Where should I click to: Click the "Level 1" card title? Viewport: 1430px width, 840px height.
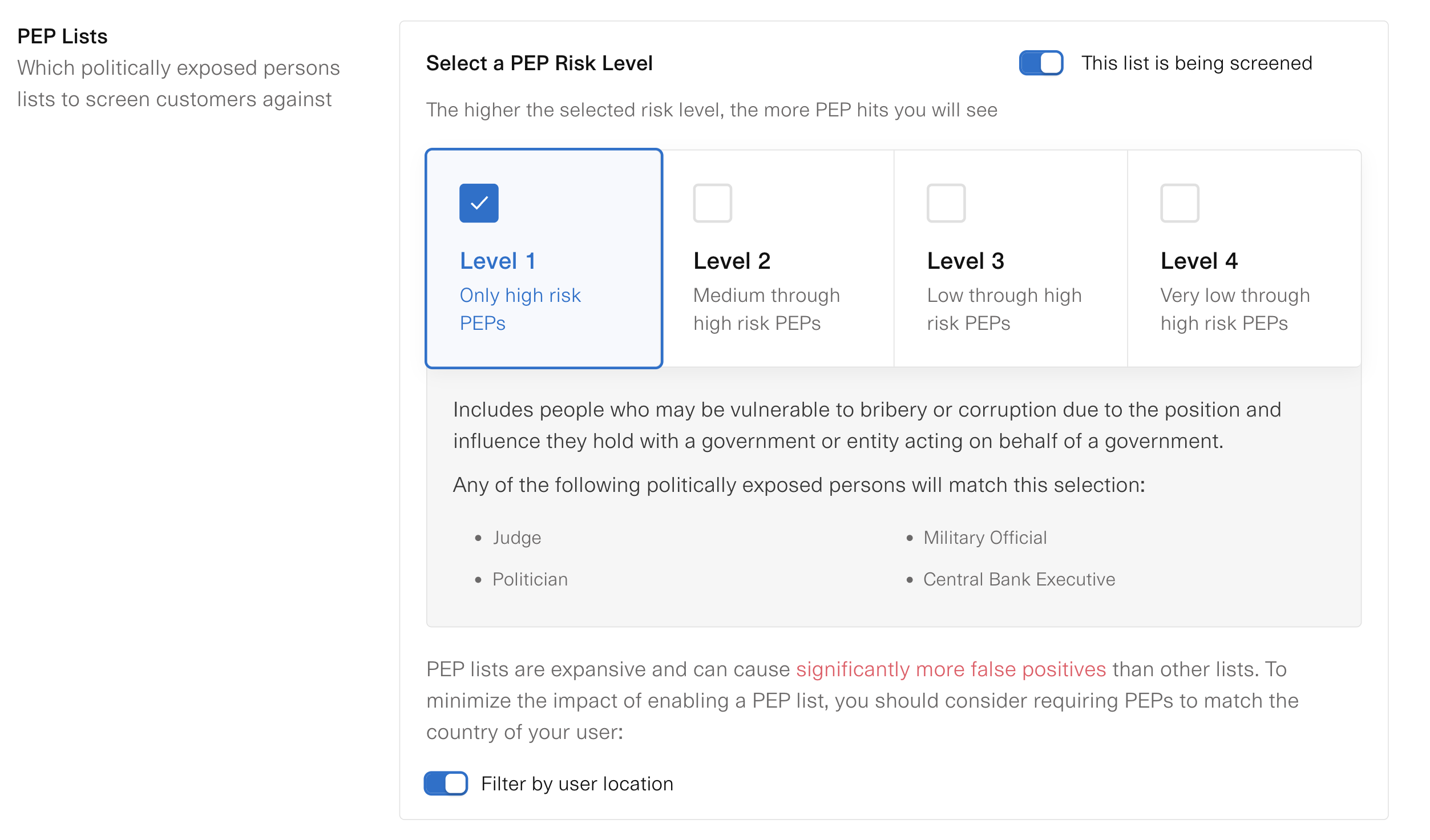coord(498,261)
